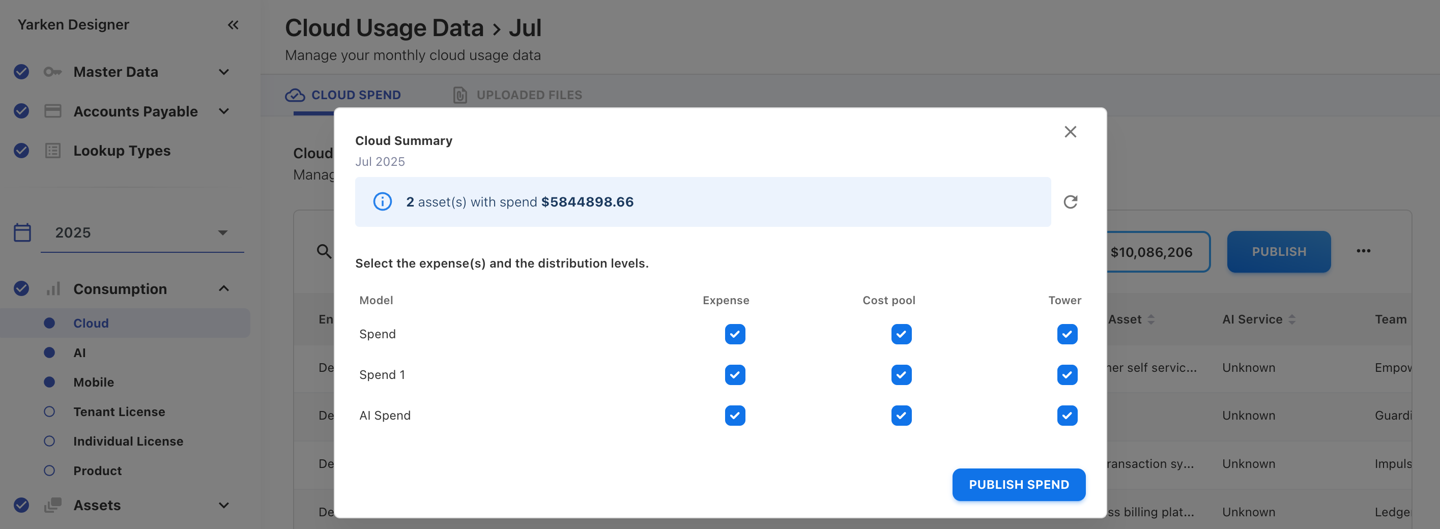Sort by Asset column arrows

coord(1151,320)
